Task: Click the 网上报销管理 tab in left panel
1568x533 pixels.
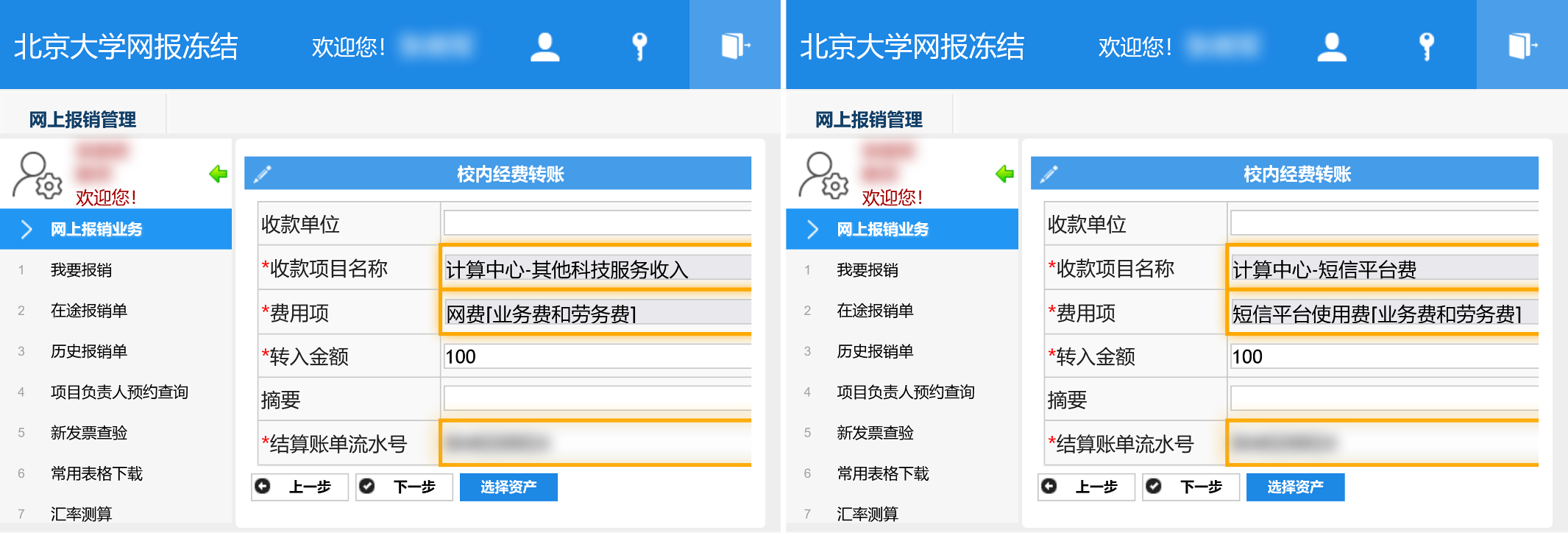Action: tap(82, 119)
